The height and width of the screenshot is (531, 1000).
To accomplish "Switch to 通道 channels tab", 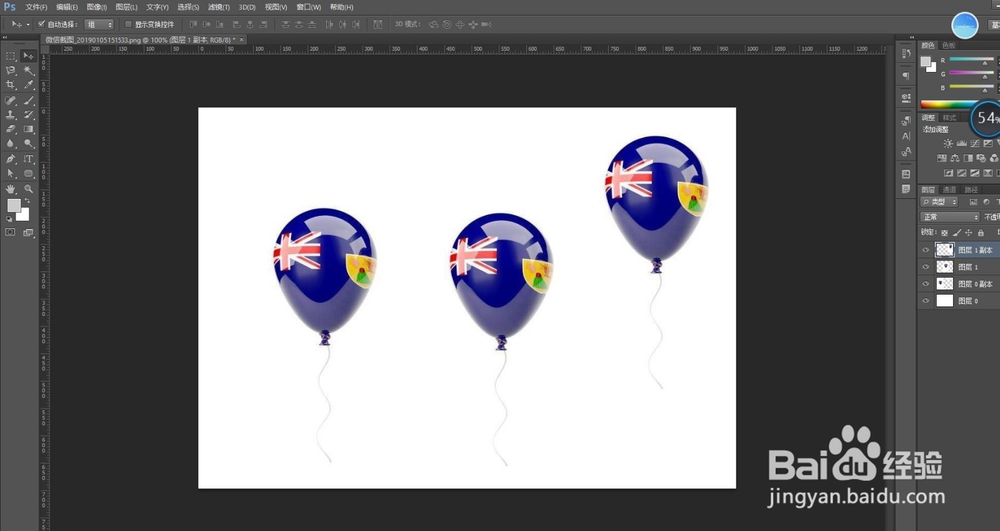I will tap(949, 189).
